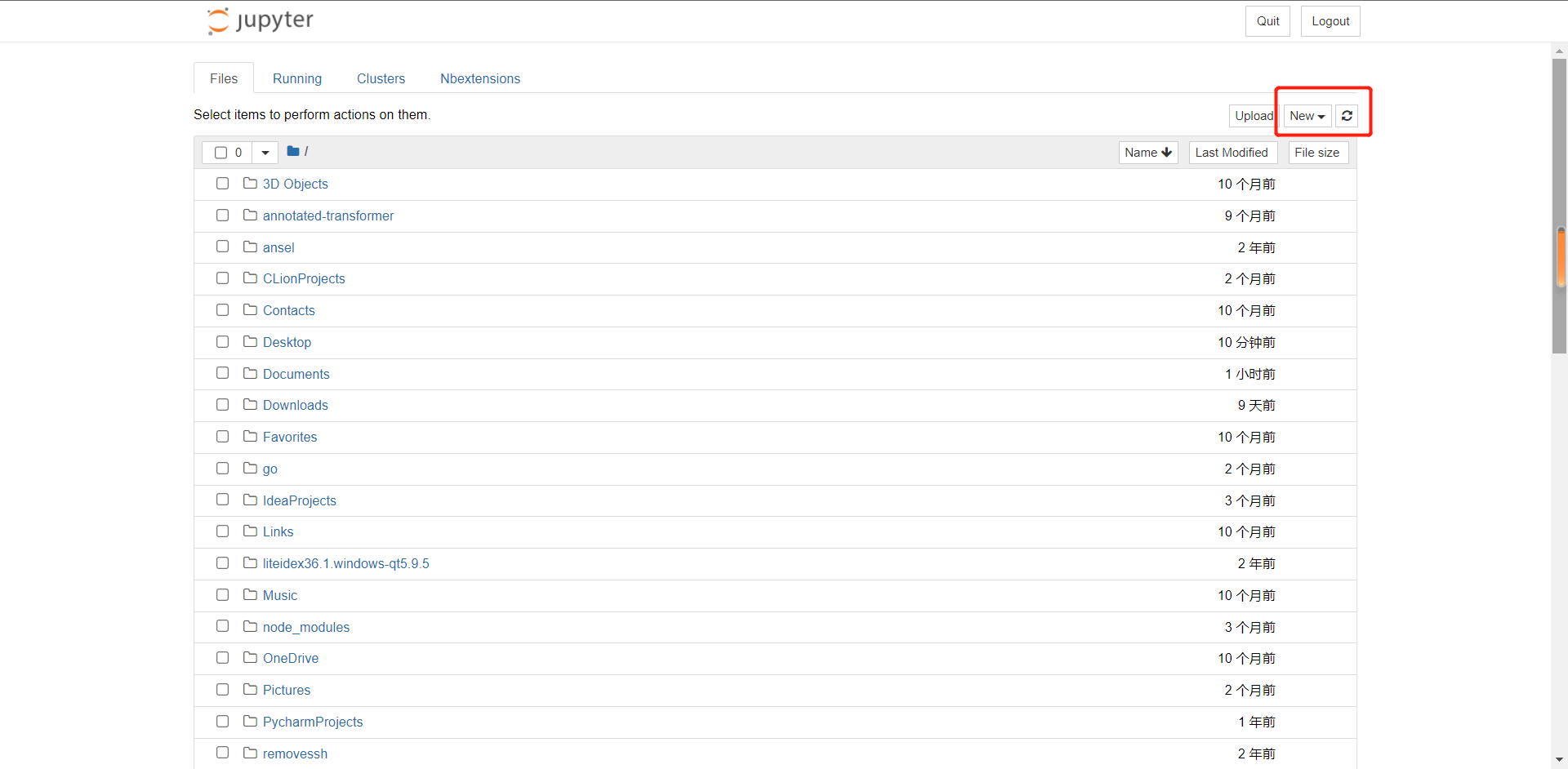Click the Quit button

point(1267,21)
